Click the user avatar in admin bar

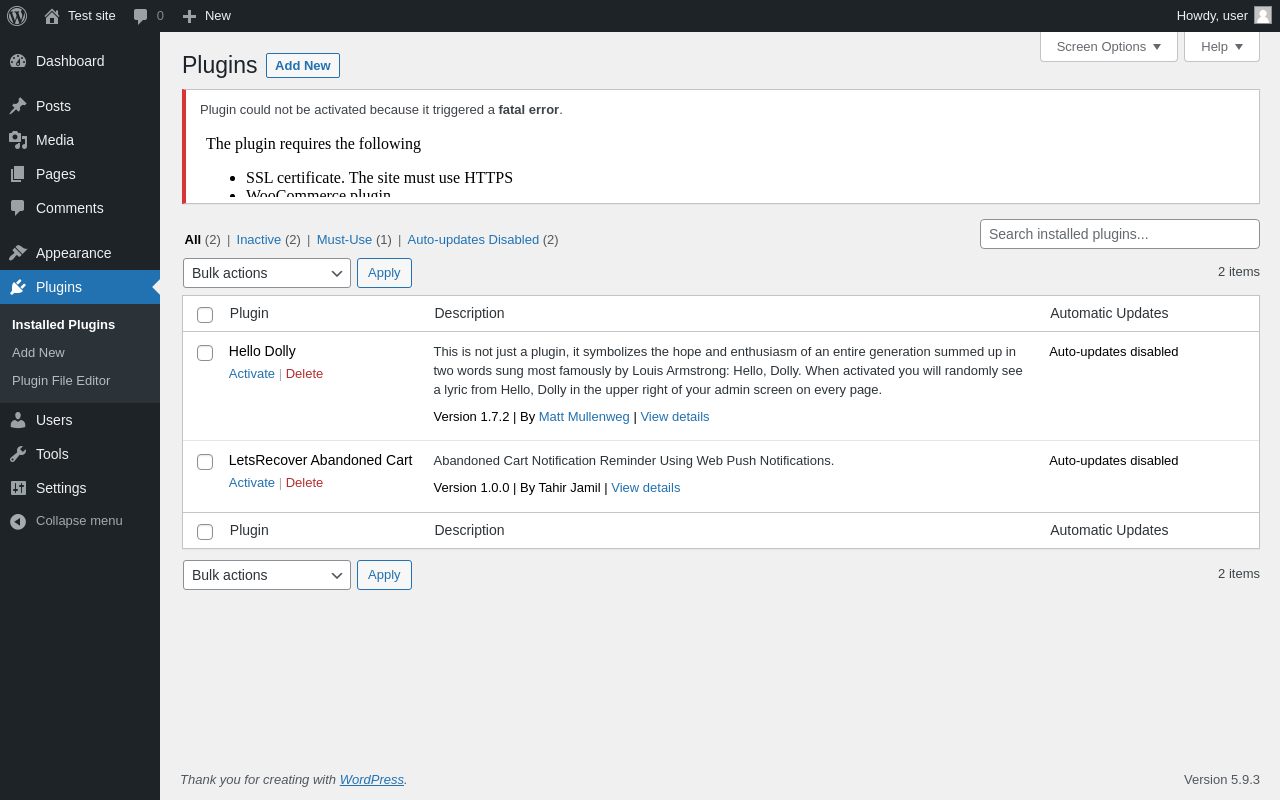point(1263,15)
